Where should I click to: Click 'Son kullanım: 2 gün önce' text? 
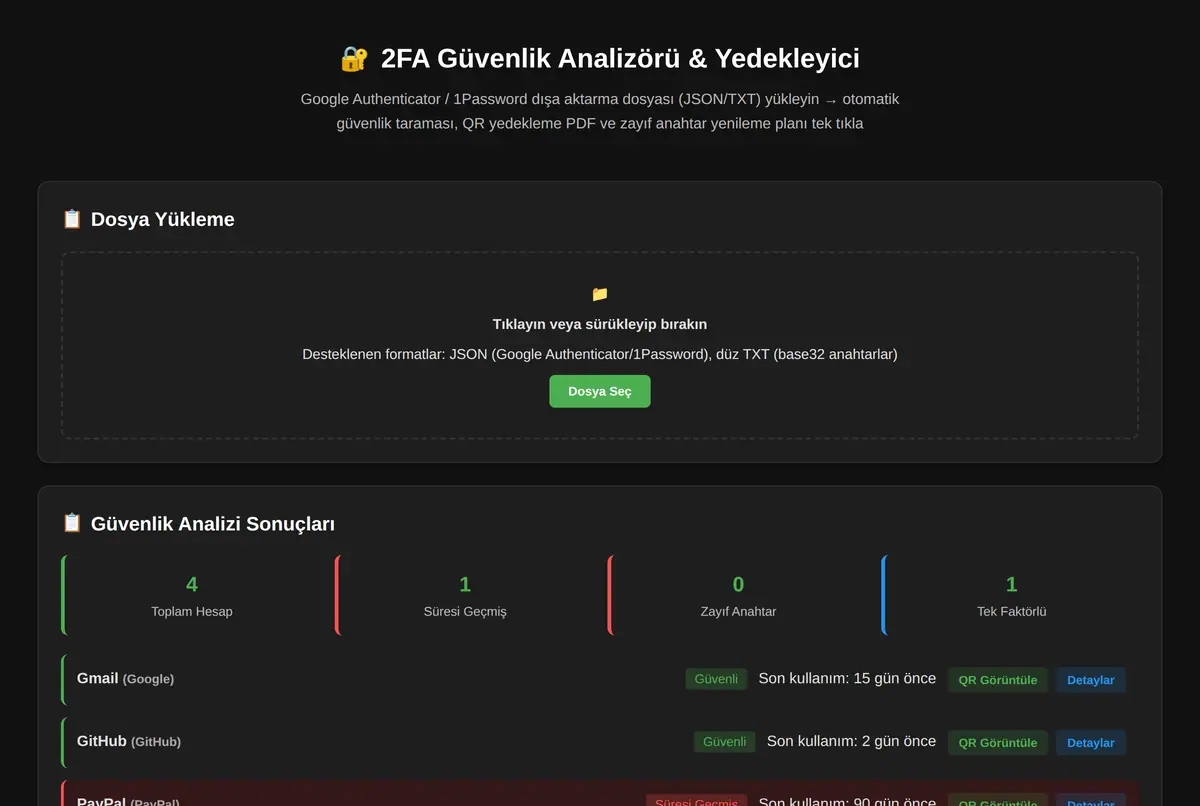pyautogui.click(x=851, y=741)
